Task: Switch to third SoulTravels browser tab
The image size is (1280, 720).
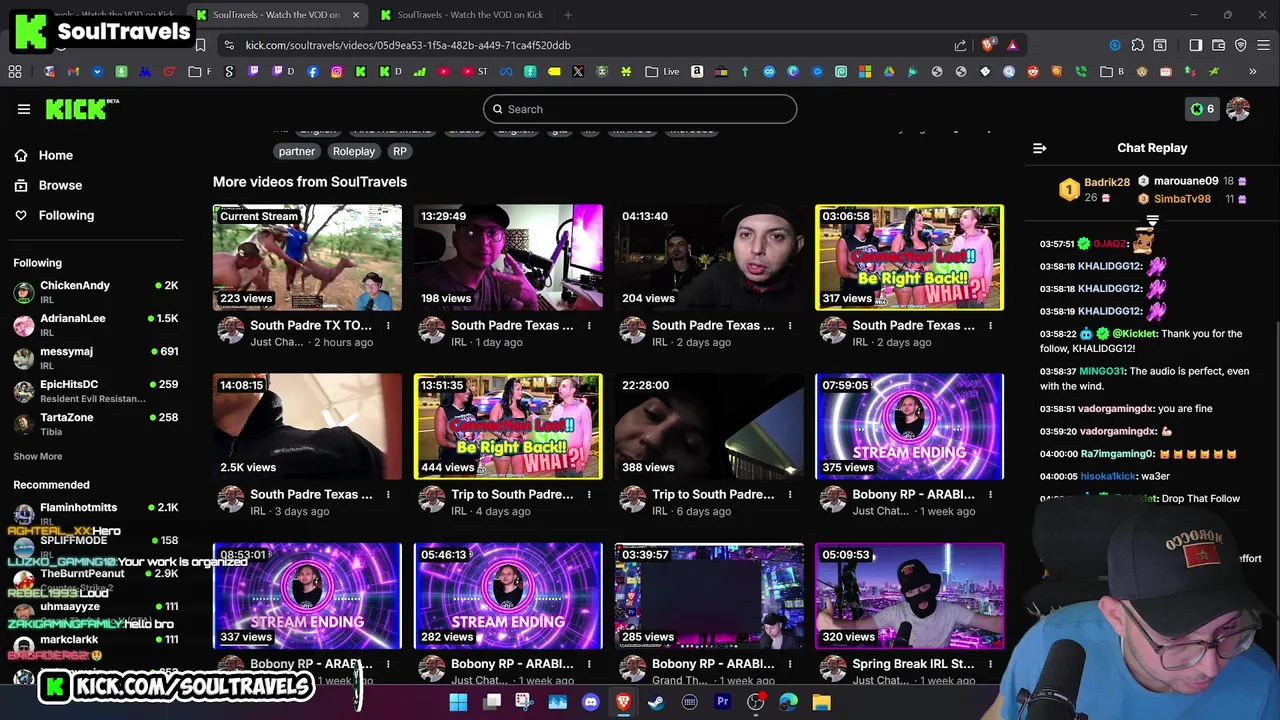Action: pos(460,15)
